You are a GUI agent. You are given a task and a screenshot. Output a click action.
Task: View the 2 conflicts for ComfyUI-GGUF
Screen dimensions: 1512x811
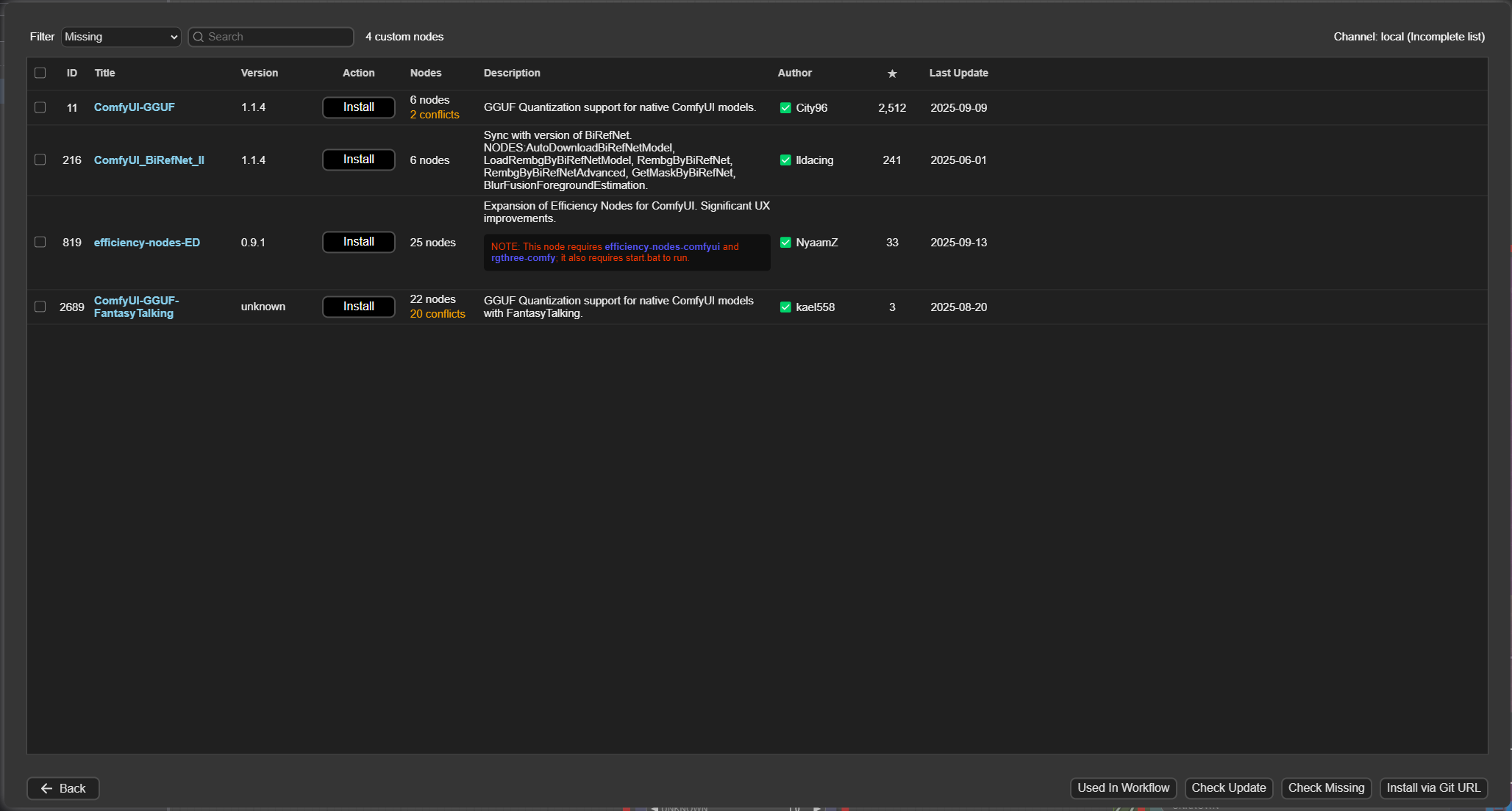coord(435,115)
